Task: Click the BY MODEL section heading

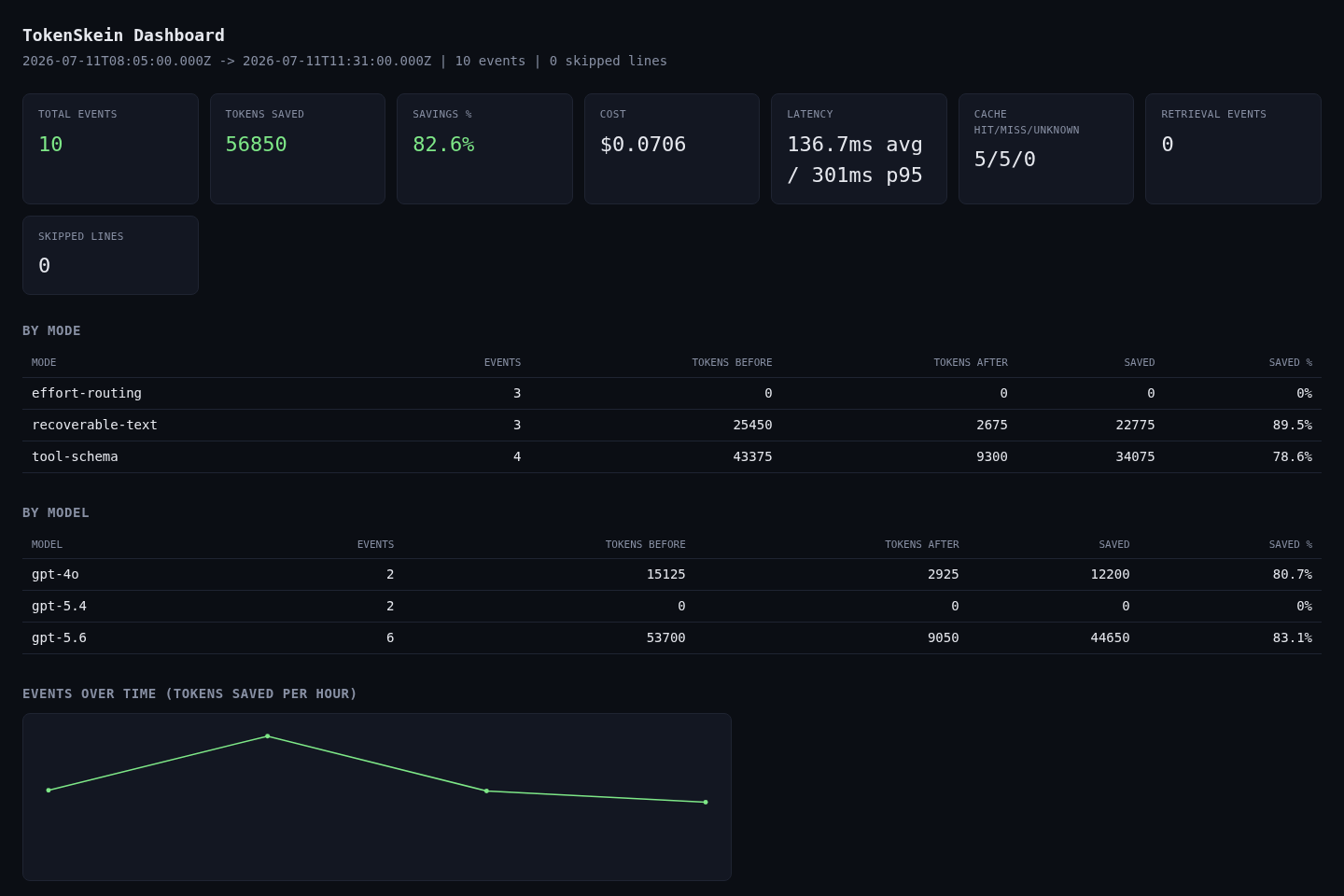Action: tap(56, 512)
